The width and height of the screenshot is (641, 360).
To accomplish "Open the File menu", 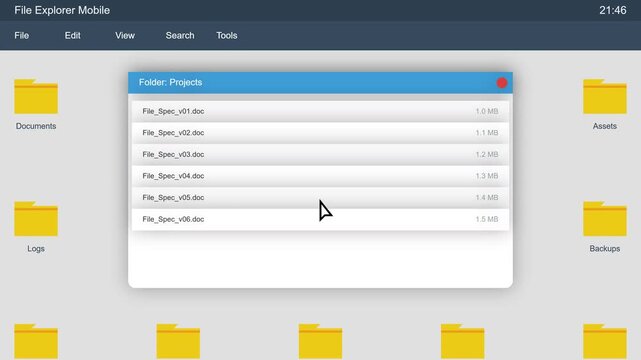I will [x=22, y=36].
